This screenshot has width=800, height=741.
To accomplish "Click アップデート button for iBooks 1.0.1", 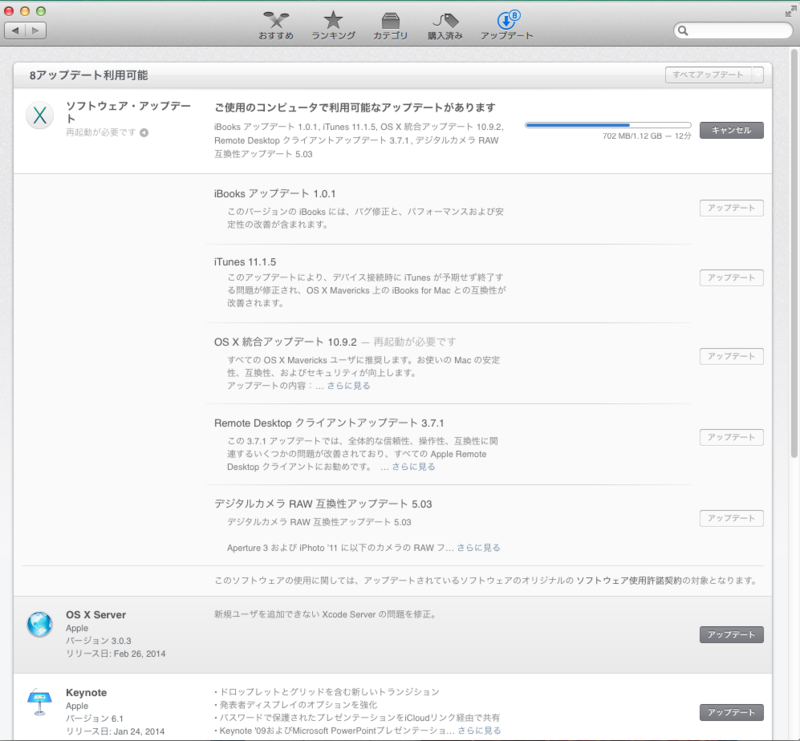I will point(732,208).
